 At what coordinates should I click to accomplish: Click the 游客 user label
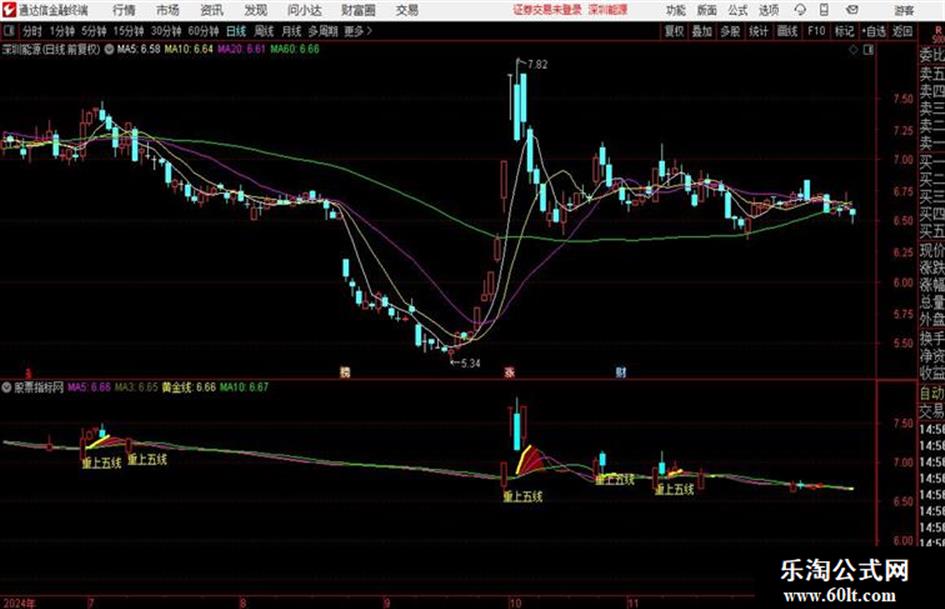click(x=903, y=10)
